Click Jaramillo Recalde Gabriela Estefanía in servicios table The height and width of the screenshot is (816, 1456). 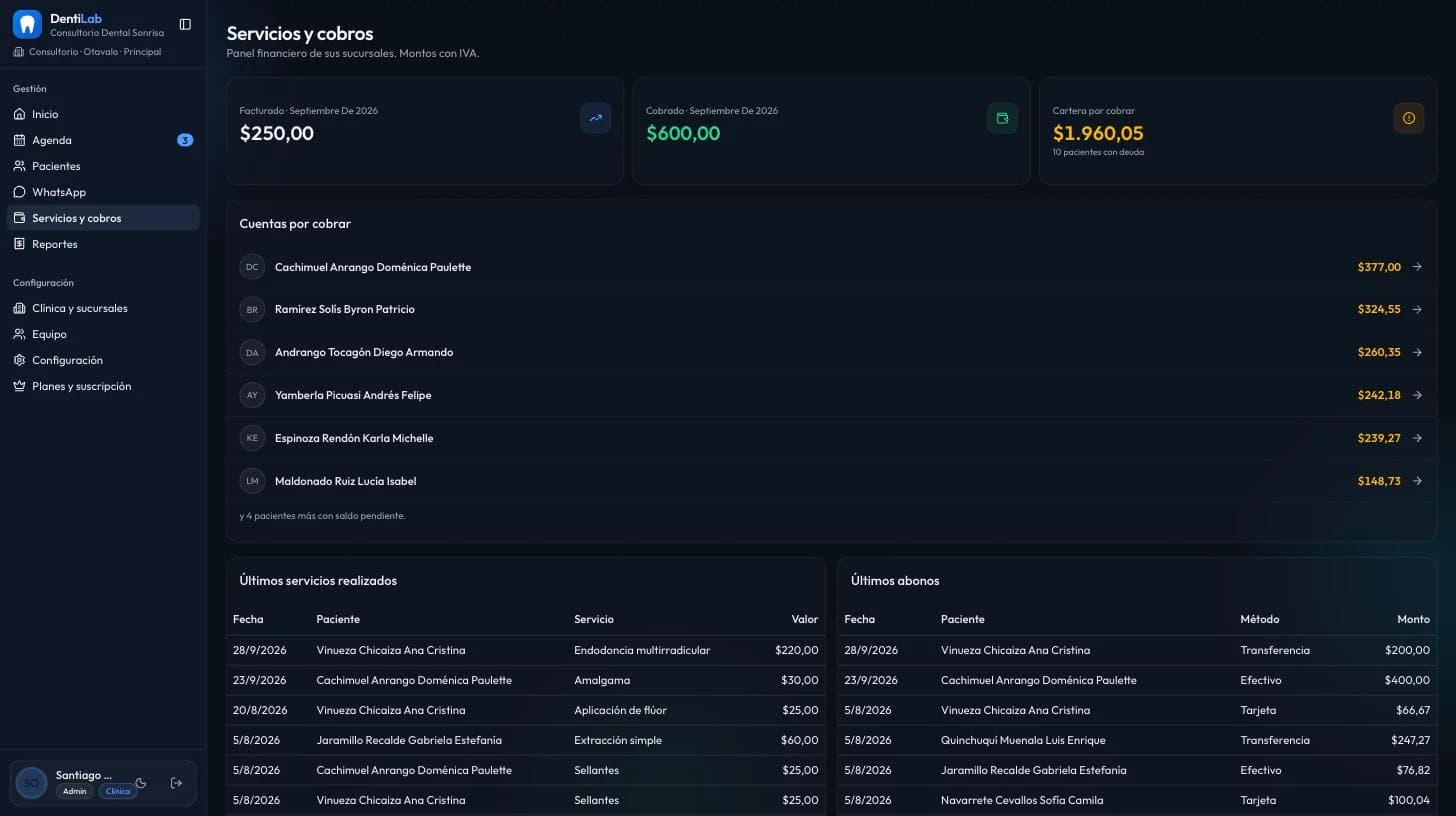[409, 740]
